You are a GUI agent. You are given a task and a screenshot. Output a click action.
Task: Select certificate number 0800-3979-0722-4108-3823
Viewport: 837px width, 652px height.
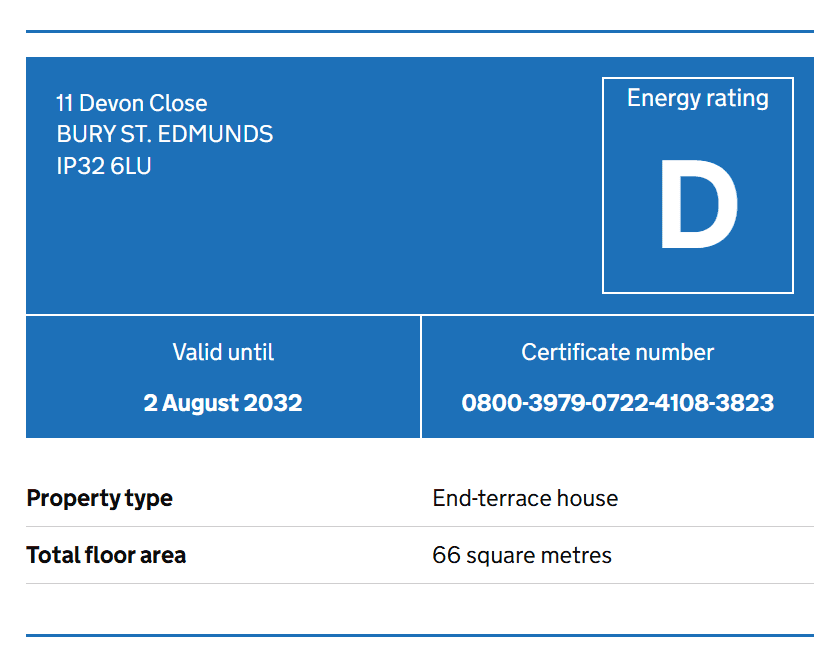(618, 403)
